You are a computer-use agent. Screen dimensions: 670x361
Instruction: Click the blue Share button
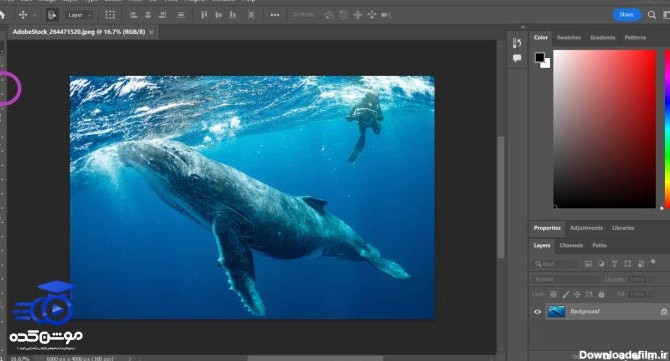[626, 15]
